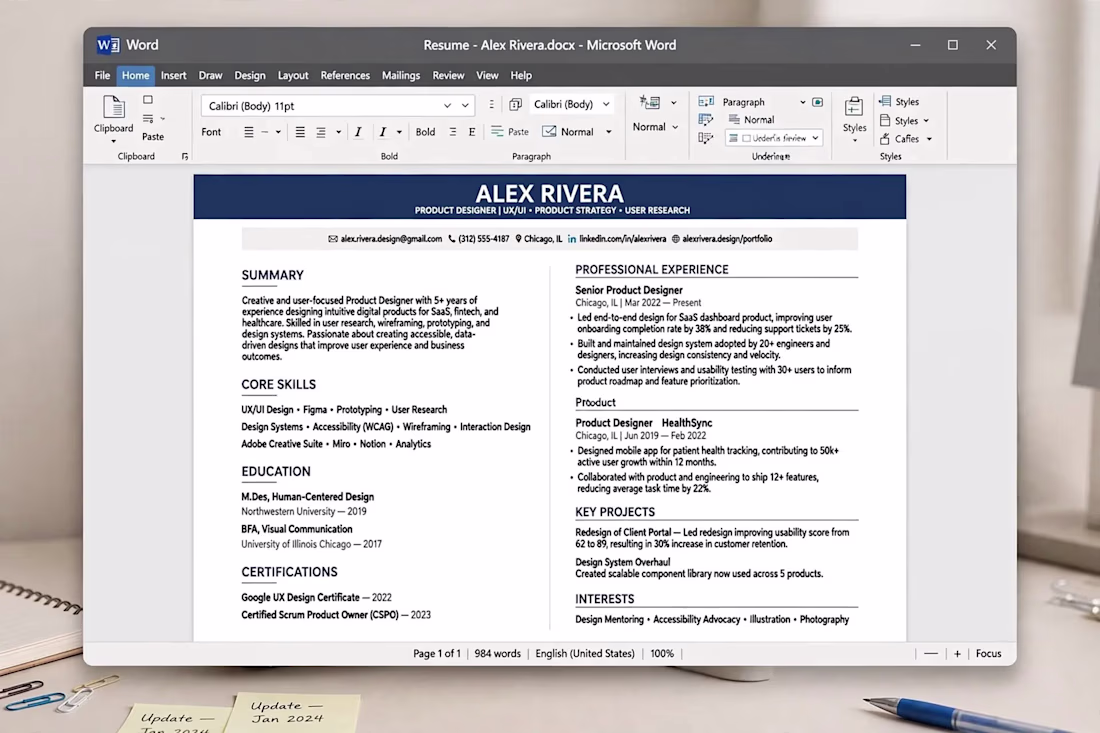The image size is (1100, 733).
Task: Click the green square icon right of Paragraph
Action: click(x=817, y=102)
